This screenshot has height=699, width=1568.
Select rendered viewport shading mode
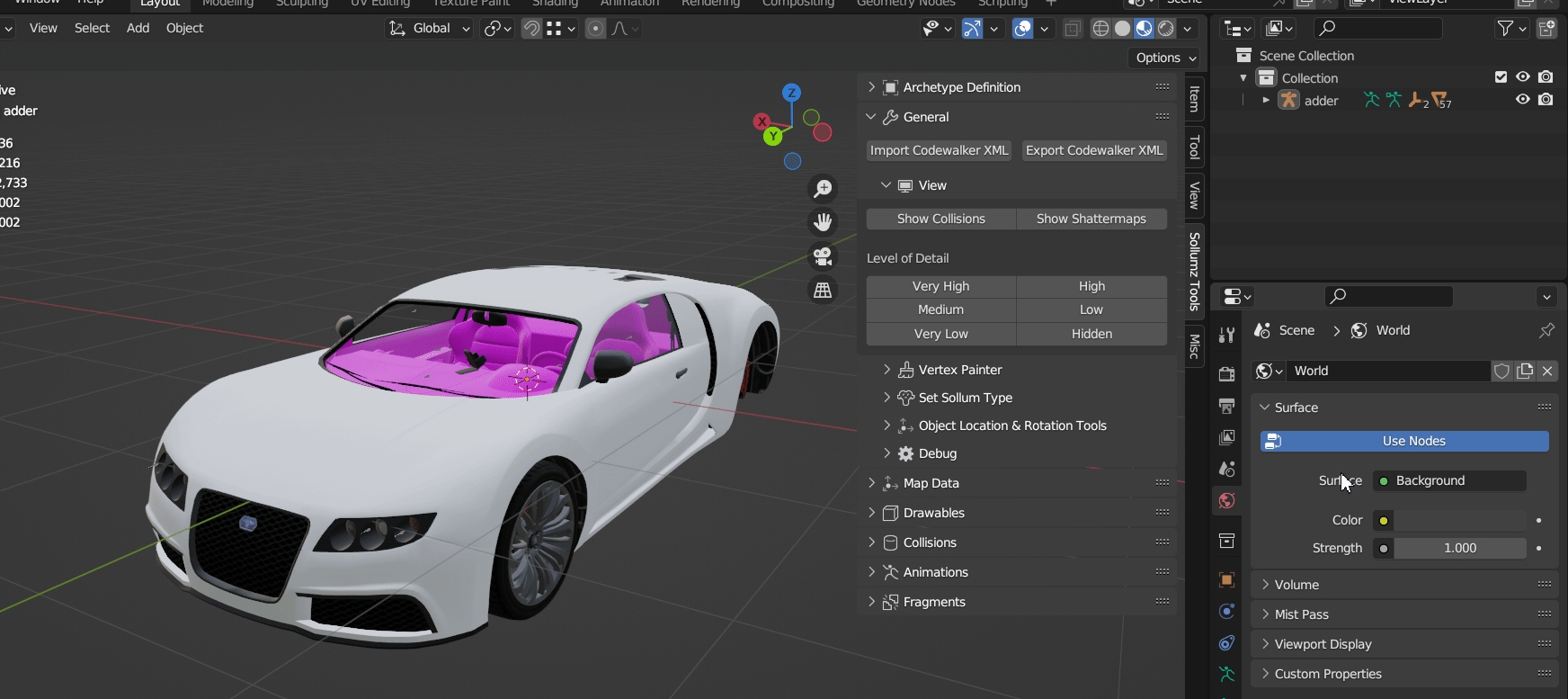1166,29
